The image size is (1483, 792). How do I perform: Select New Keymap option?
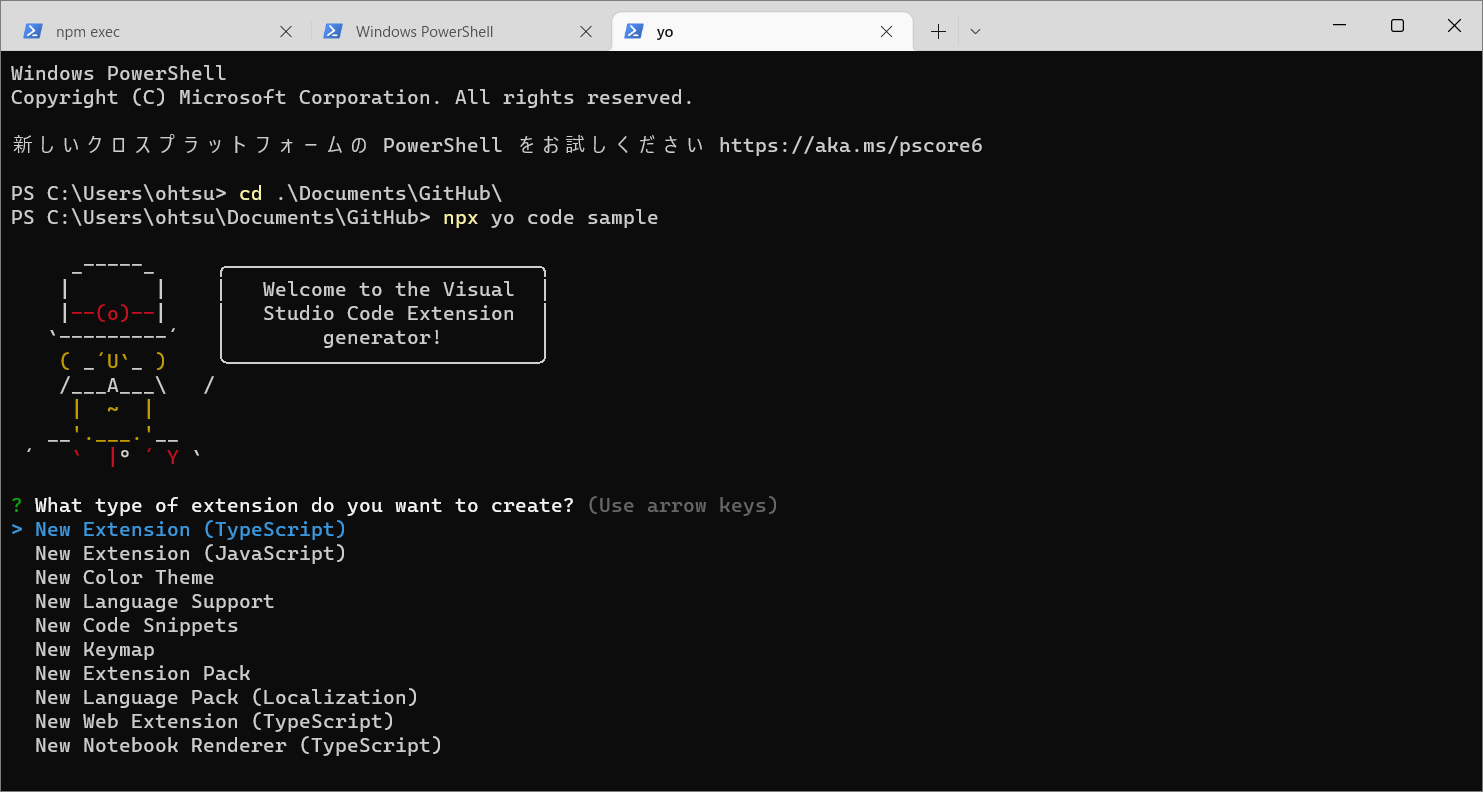point(94,649)
